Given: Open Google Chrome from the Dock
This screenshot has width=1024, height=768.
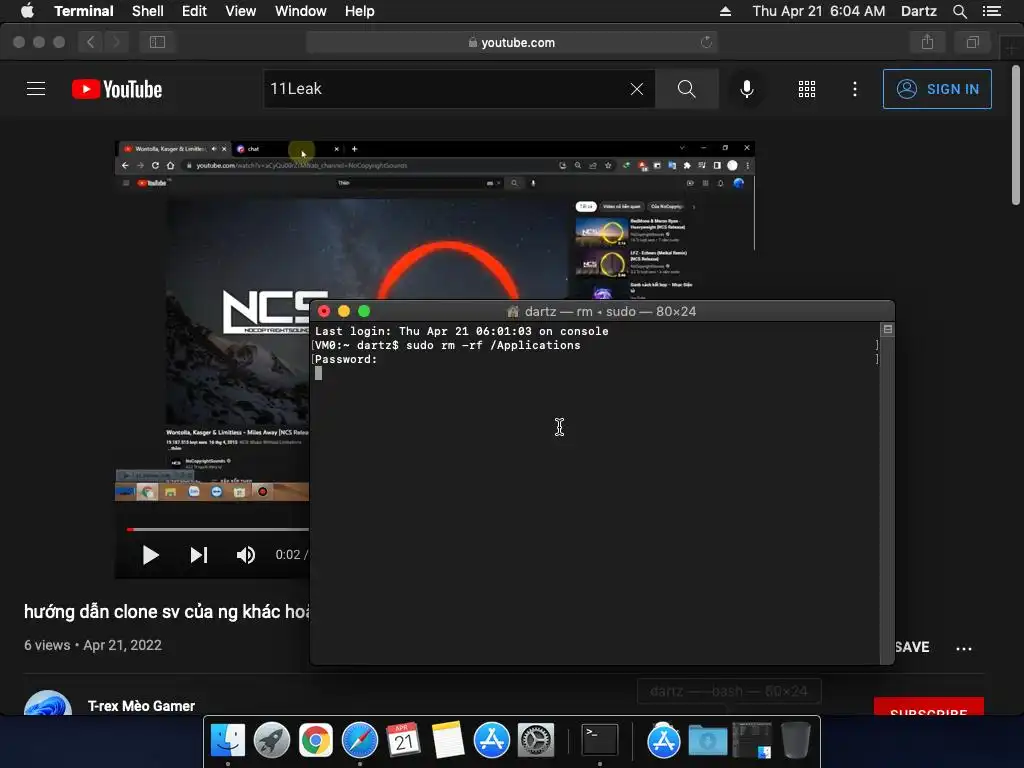Looking at the screenshot, I should (315, 741).
